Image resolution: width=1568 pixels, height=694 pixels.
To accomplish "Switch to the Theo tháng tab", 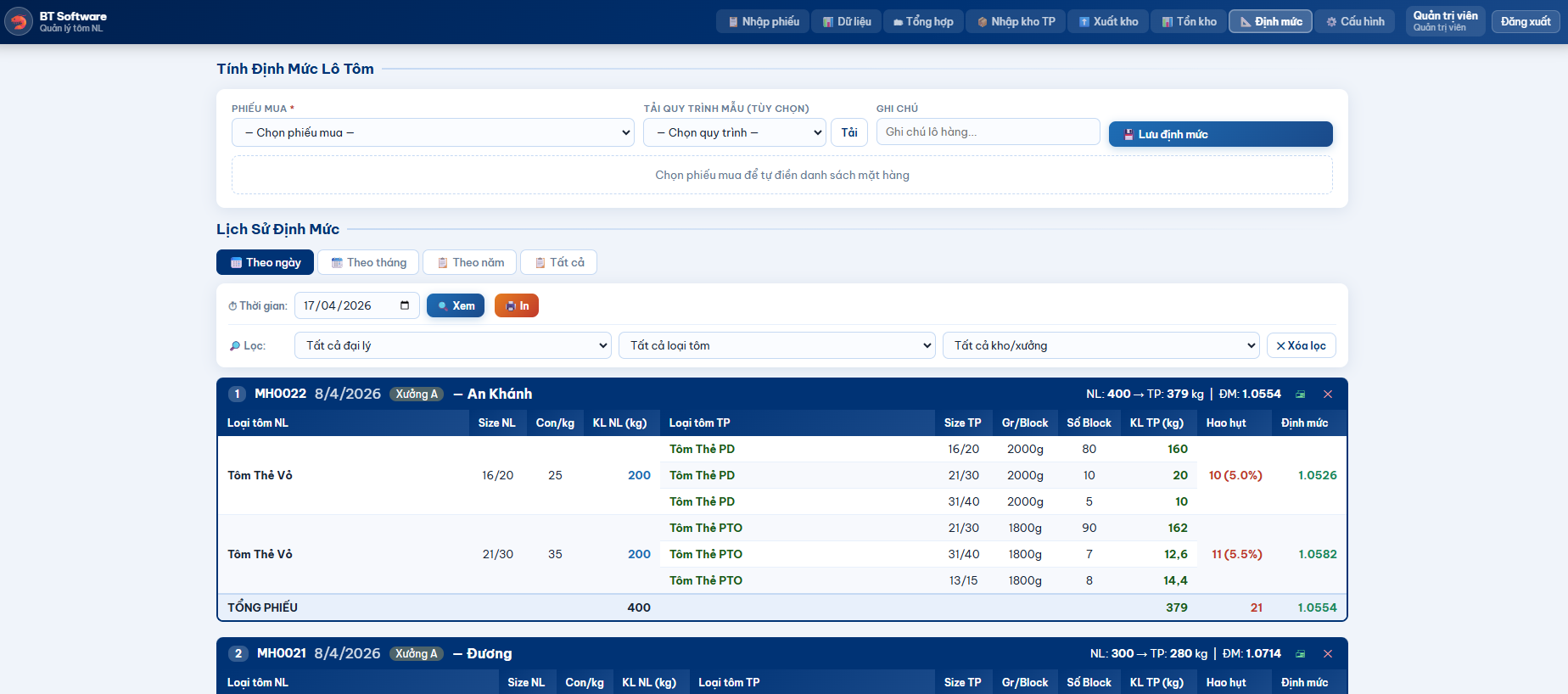I will [368, 262].
